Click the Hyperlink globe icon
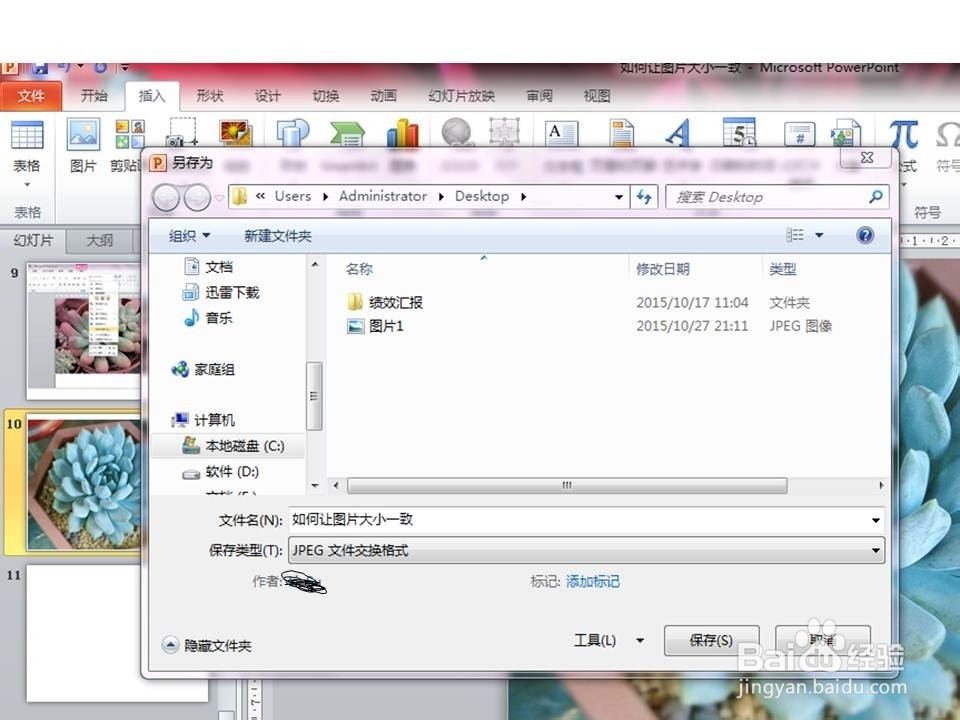The image size is (960, 720). [x=457, y=132]
